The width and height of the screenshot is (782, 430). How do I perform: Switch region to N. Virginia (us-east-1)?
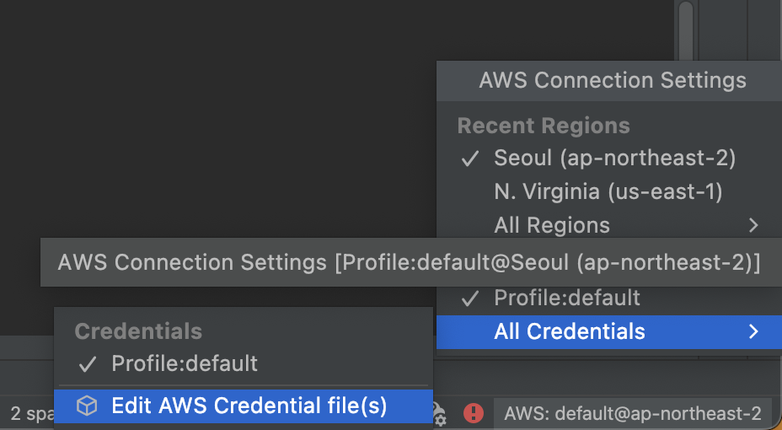(609, 192)
